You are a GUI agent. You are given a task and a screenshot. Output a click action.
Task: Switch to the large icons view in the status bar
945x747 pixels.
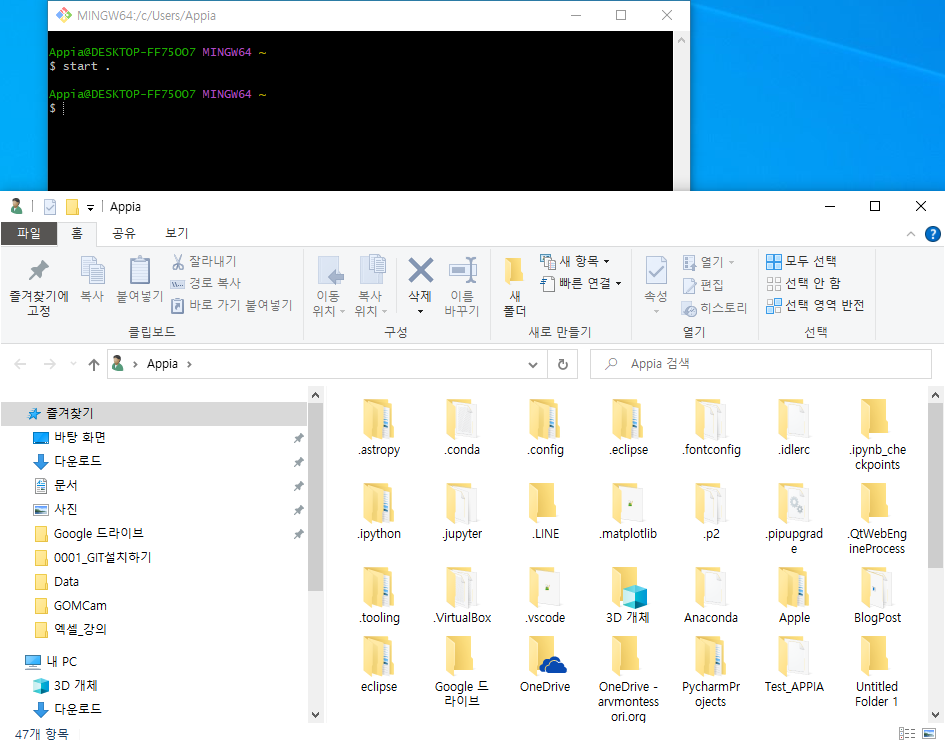click(929, 733)
